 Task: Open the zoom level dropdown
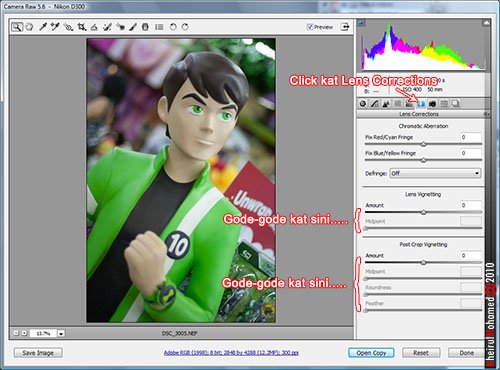pos(61,333)
